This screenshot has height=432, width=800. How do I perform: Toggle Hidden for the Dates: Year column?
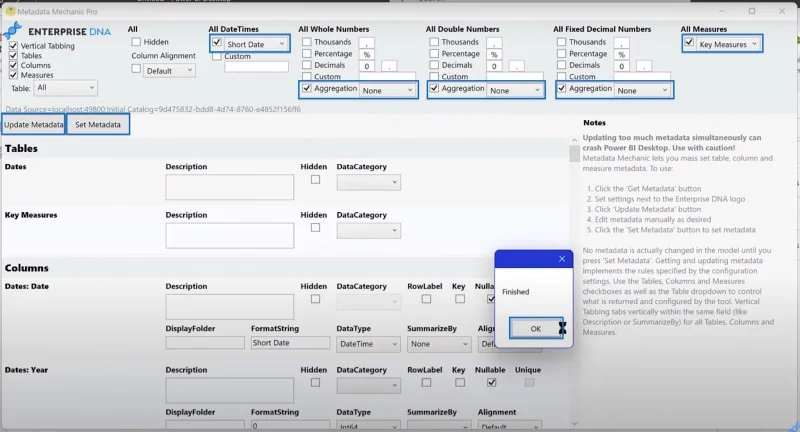(x=315, y=383)
